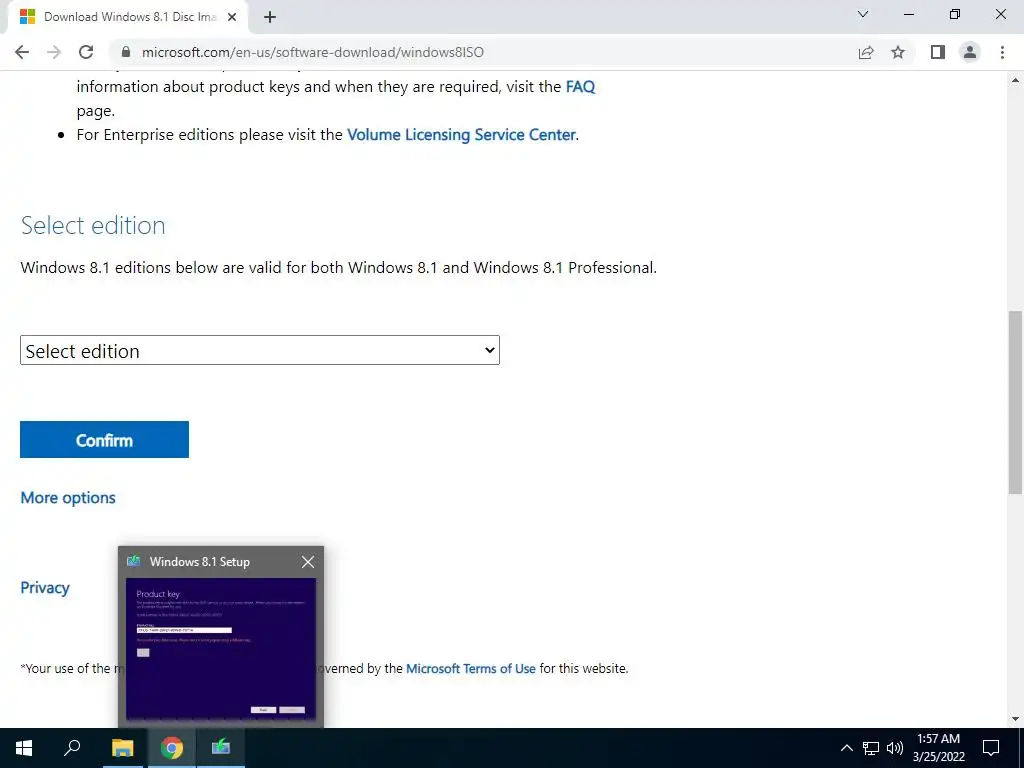
Task: Bookmark this page with the star
Action: tap(899, 52)
